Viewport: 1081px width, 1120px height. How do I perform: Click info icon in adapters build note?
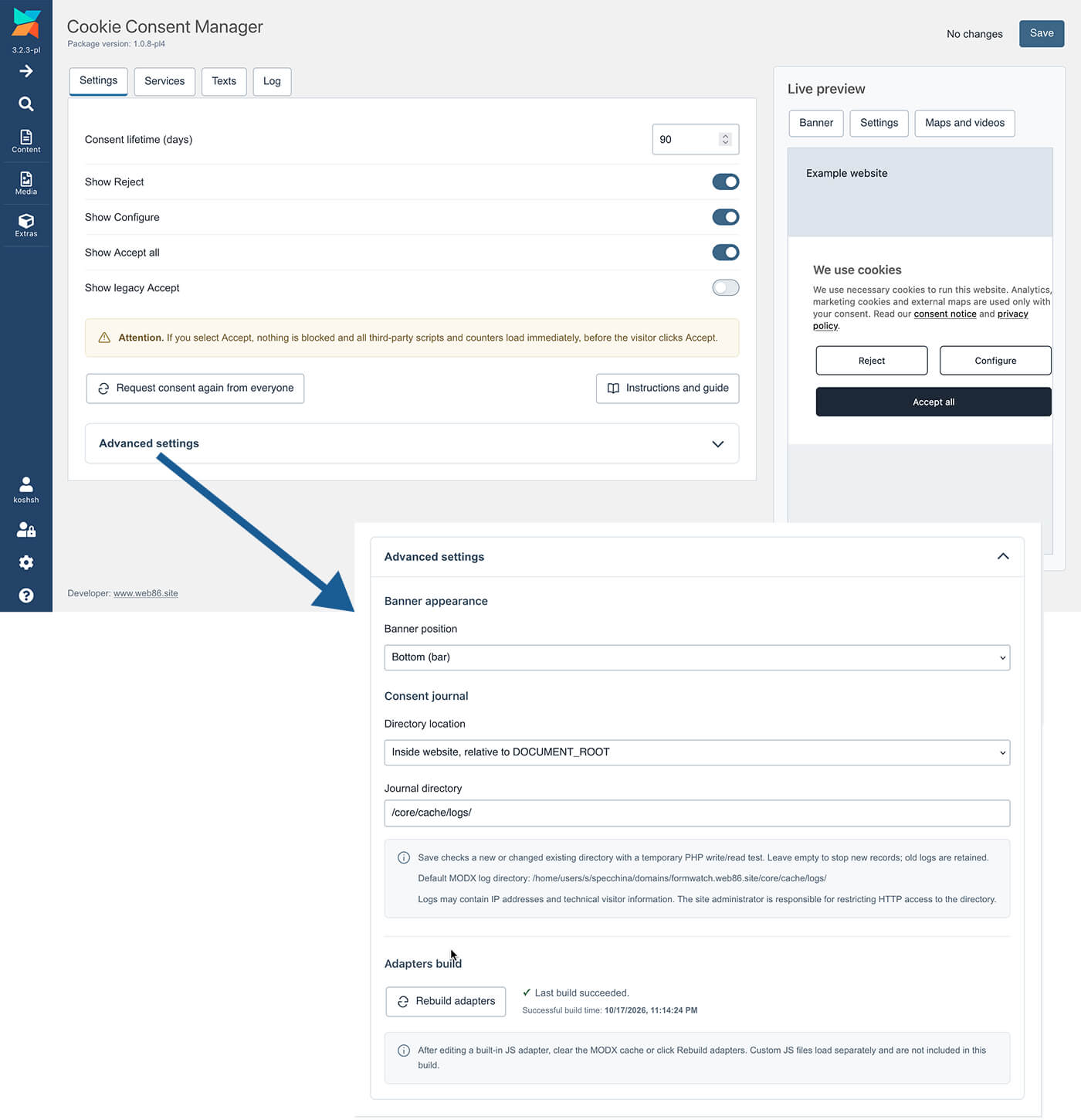(x=403, y=1050)
